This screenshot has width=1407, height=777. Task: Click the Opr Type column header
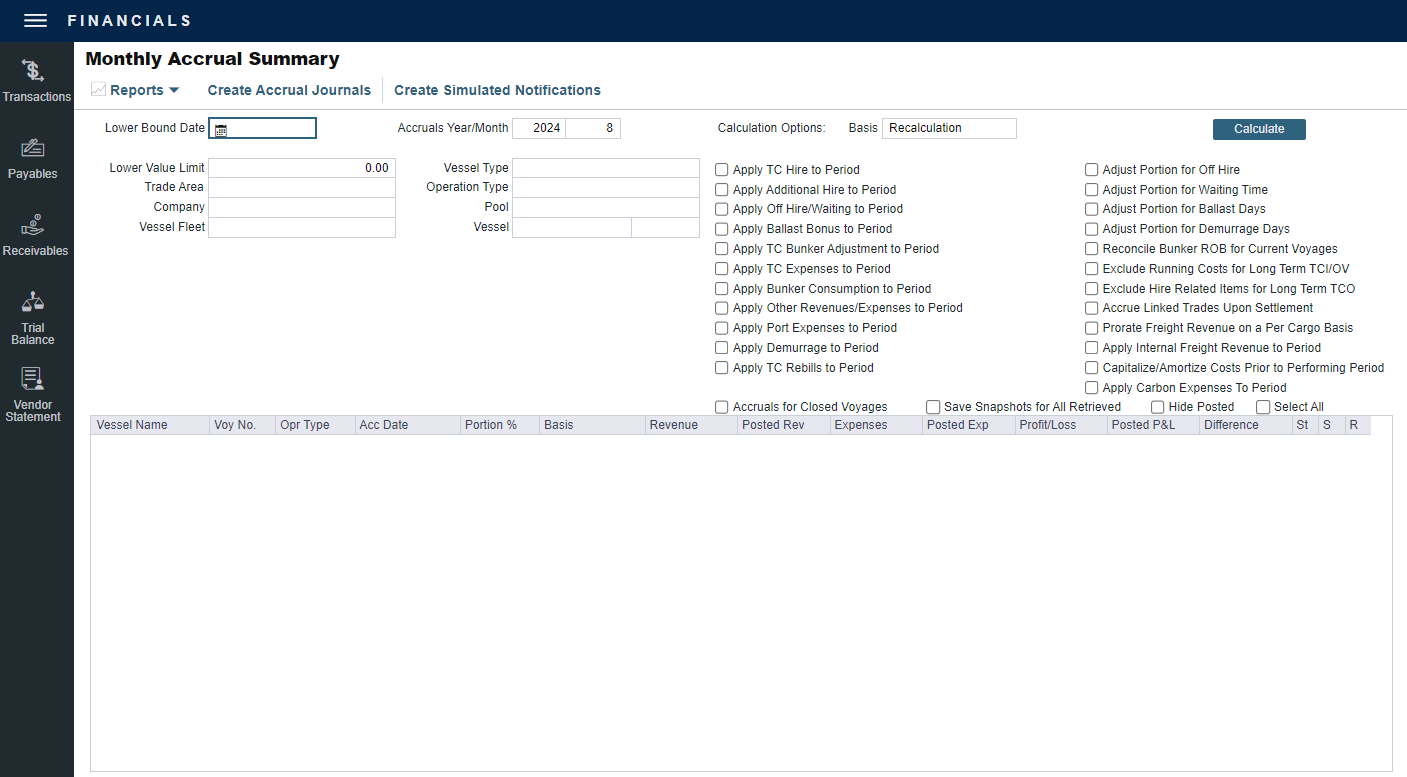(315, 425)
